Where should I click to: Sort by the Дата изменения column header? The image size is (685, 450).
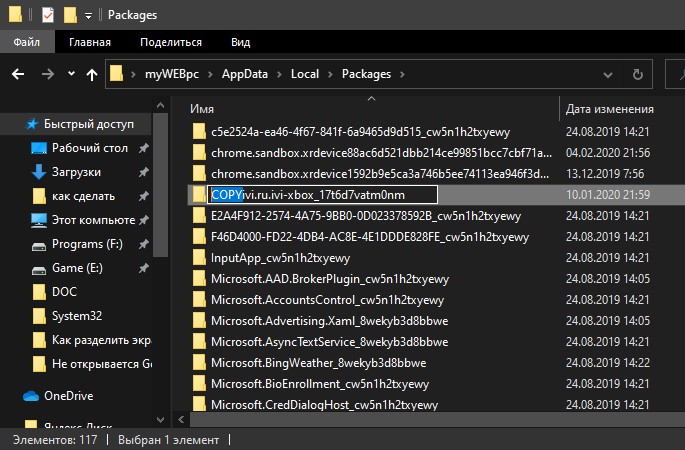point(609,109)
